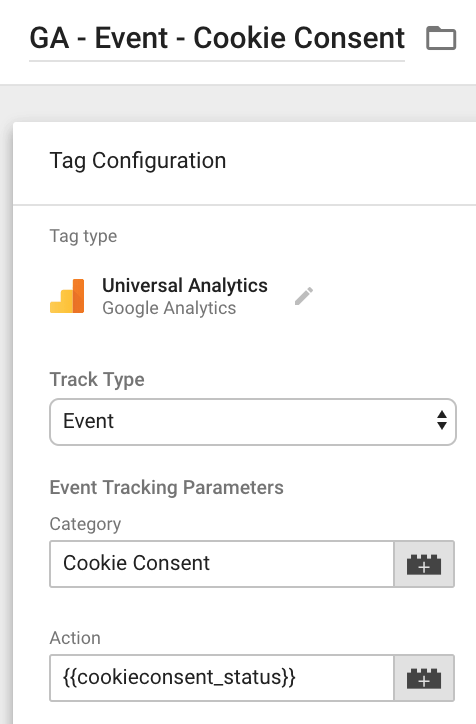Click the Tag type label
Image resolution: width=476 pixels, height=724 pixels.
point(83,236)
